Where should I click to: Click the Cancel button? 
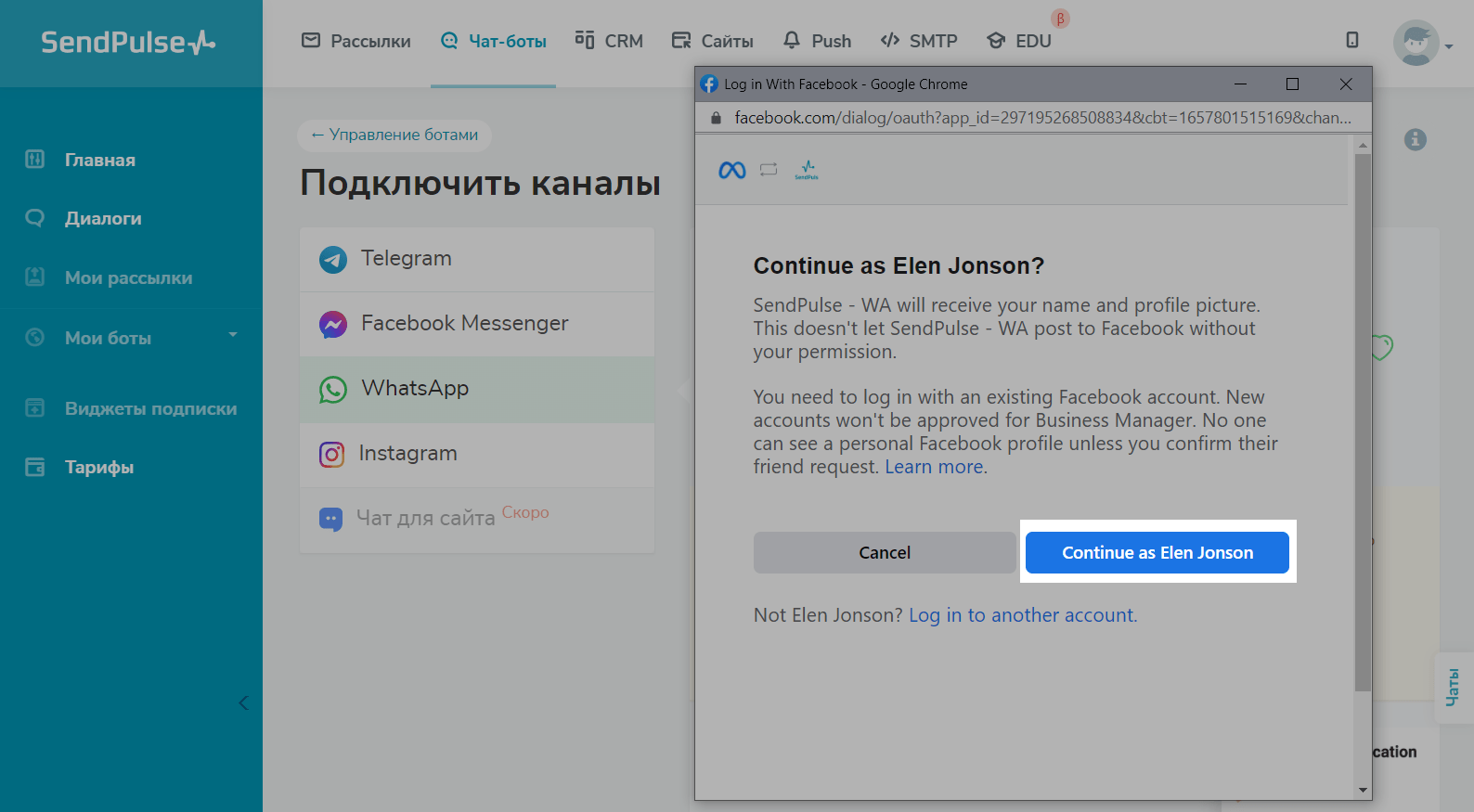[885, 552]
